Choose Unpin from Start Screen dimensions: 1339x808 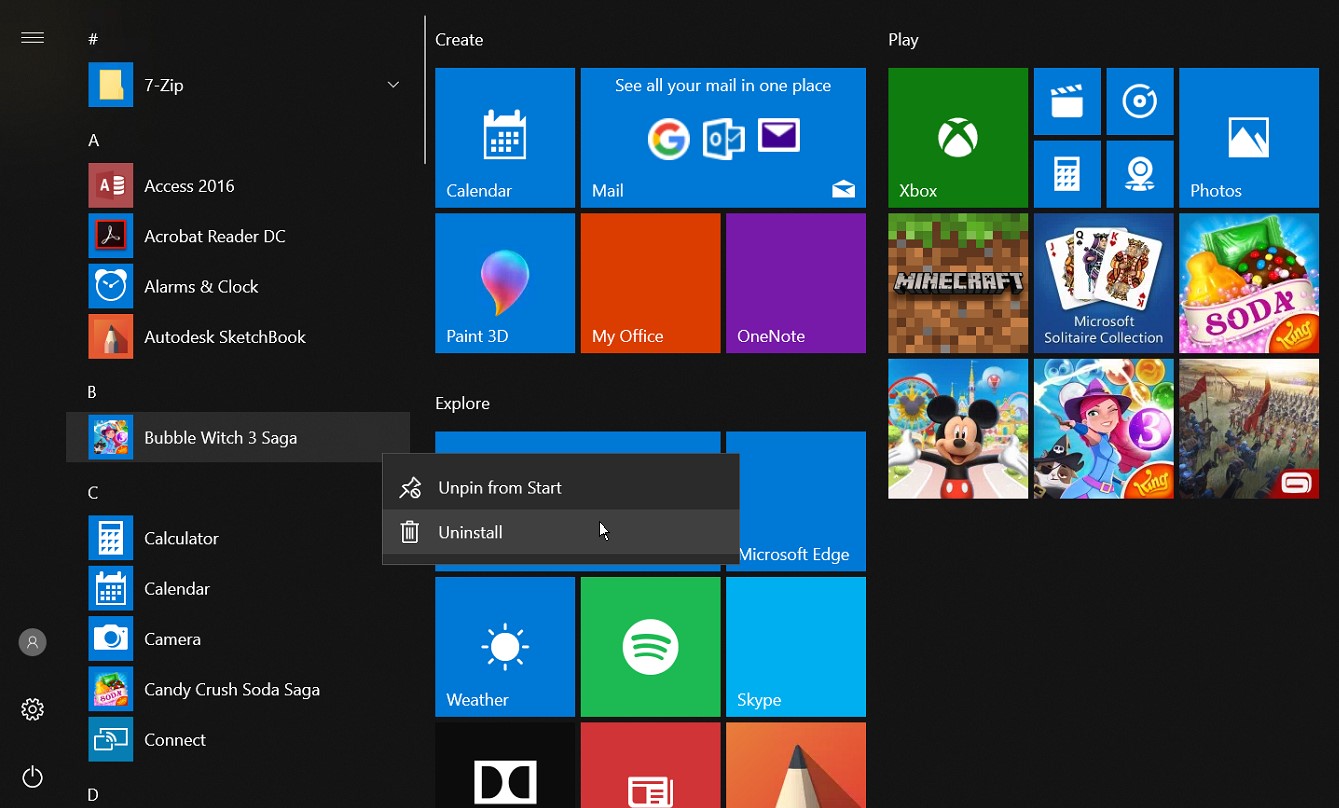561,487
